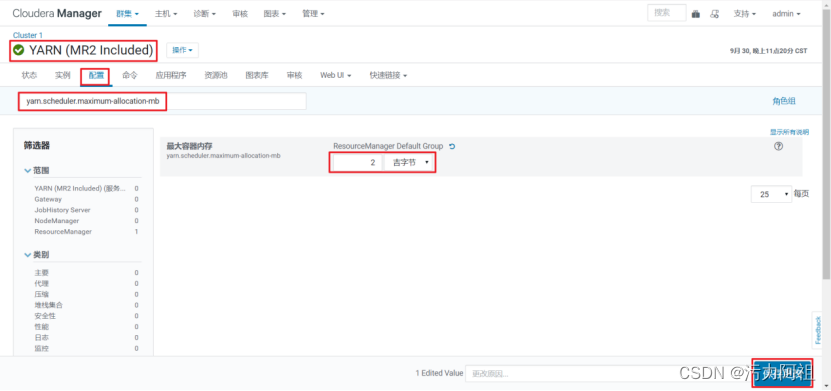The image size is (831, 391).
Task: Filter by Gateway scope
Action: 48,199
